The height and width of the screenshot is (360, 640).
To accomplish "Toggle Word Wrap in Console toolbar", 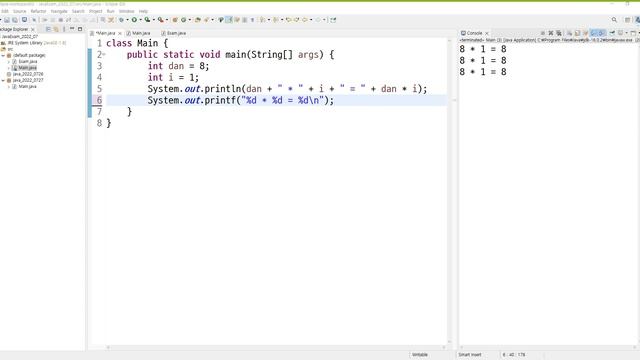I will click(x=585, y=33).
